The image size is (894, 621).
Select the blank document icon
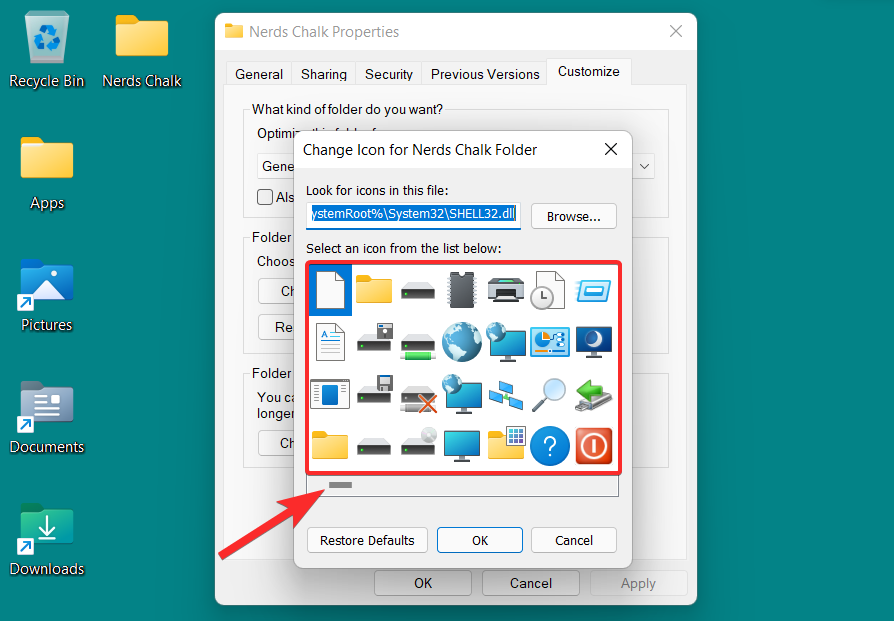coord(330,289)
